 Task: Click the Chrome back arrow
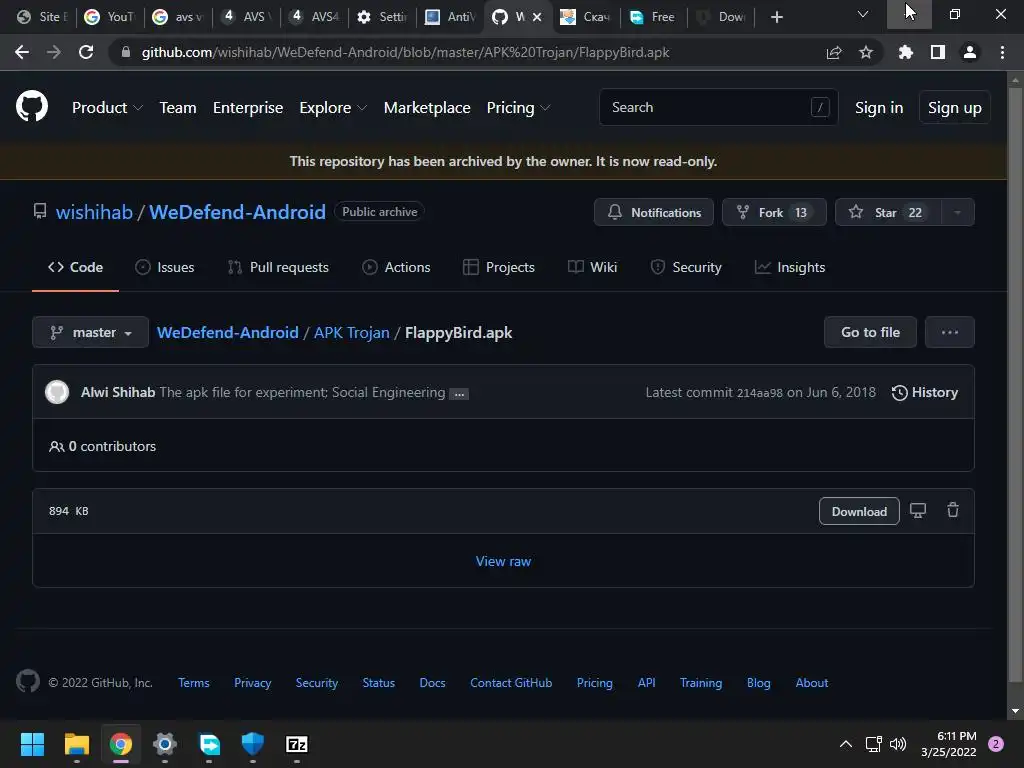[22, 52]
